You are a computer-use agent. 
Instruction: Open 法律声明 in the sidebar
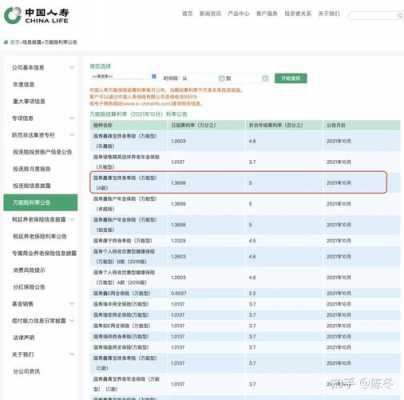pos(24,338)
